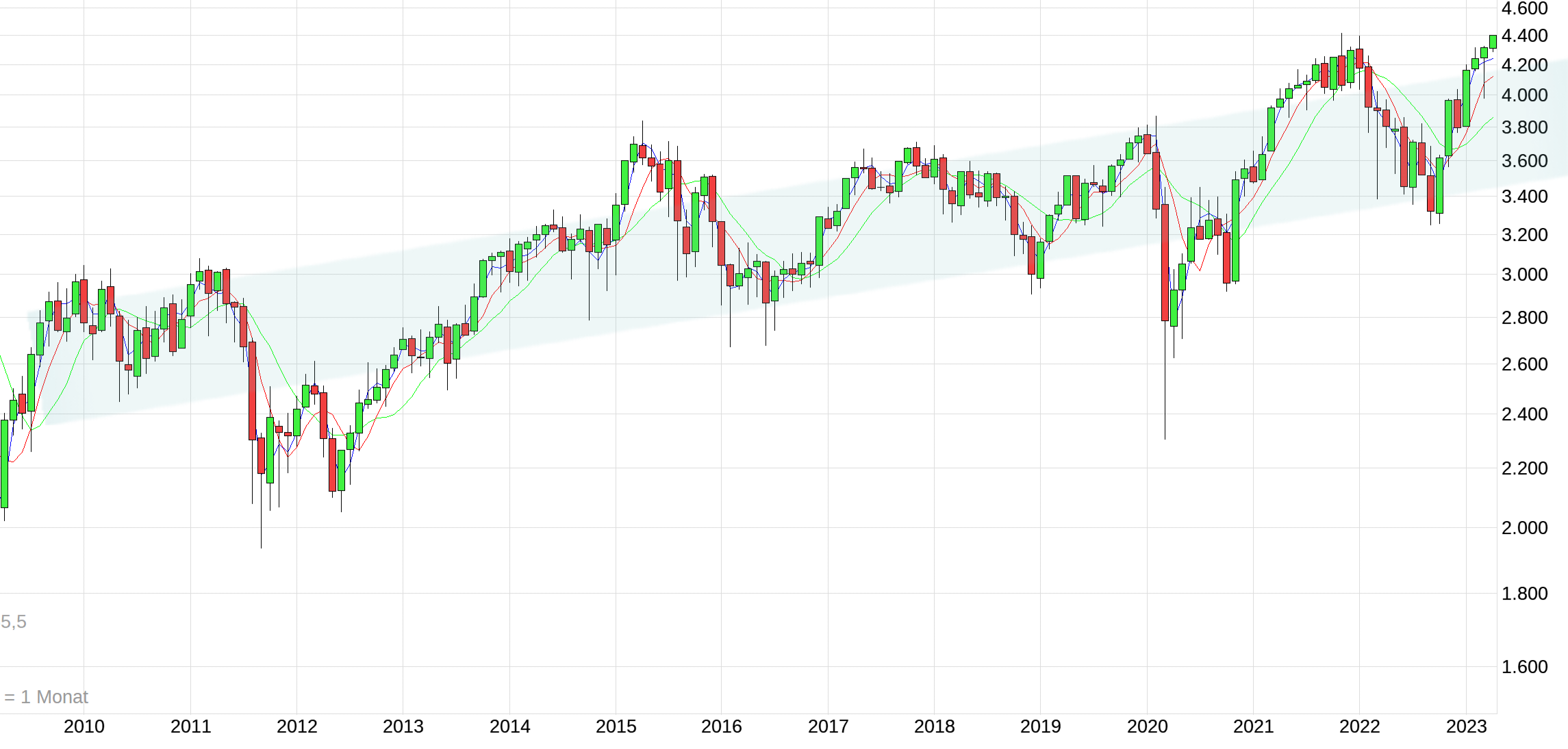Image resolution: width=1568 pixels, height=749 pixels.
Task: Click the last green candle at chart's right edge
Action: click(1493, 42)
